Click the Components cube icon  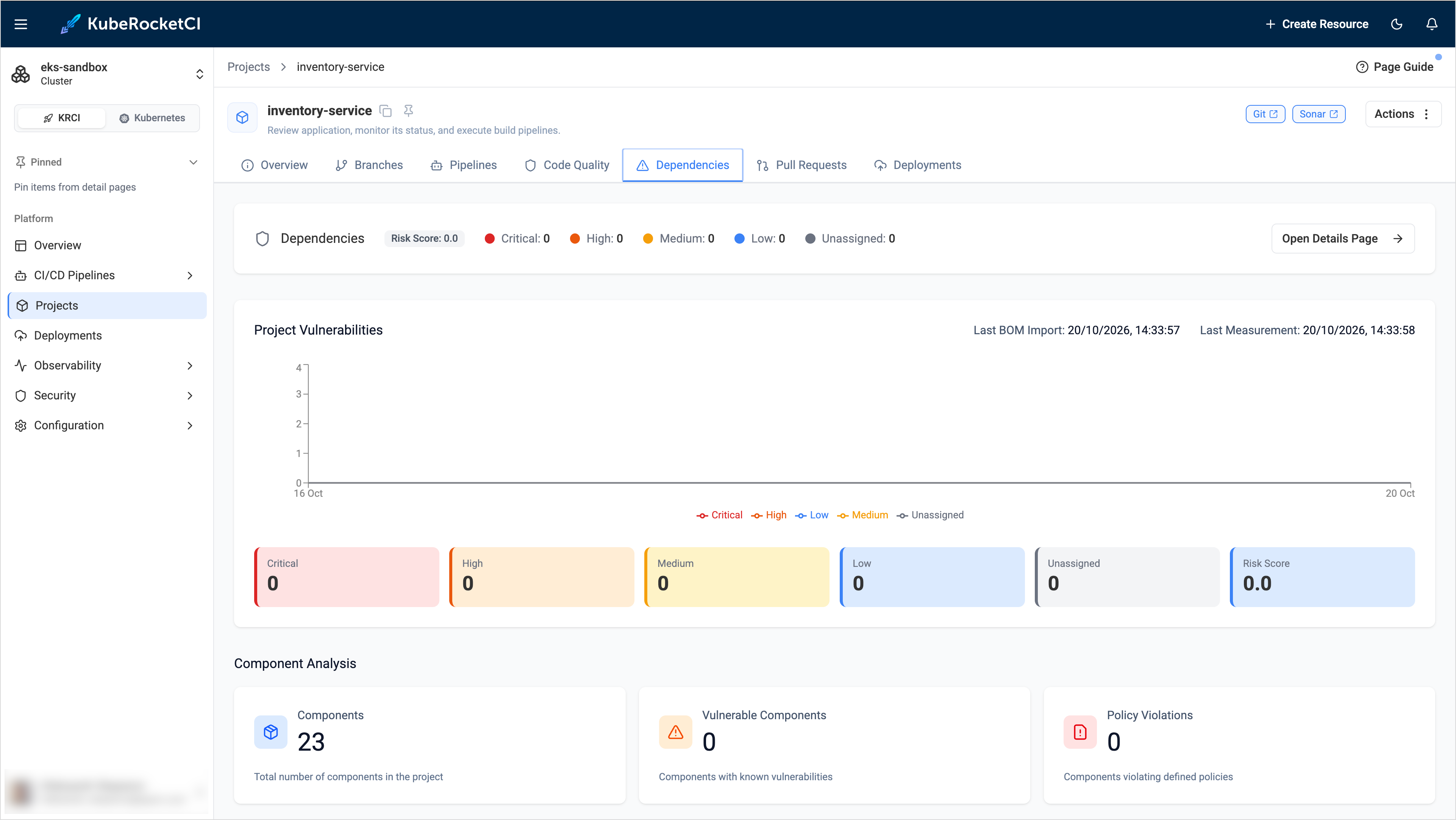[x=271, y=732]
